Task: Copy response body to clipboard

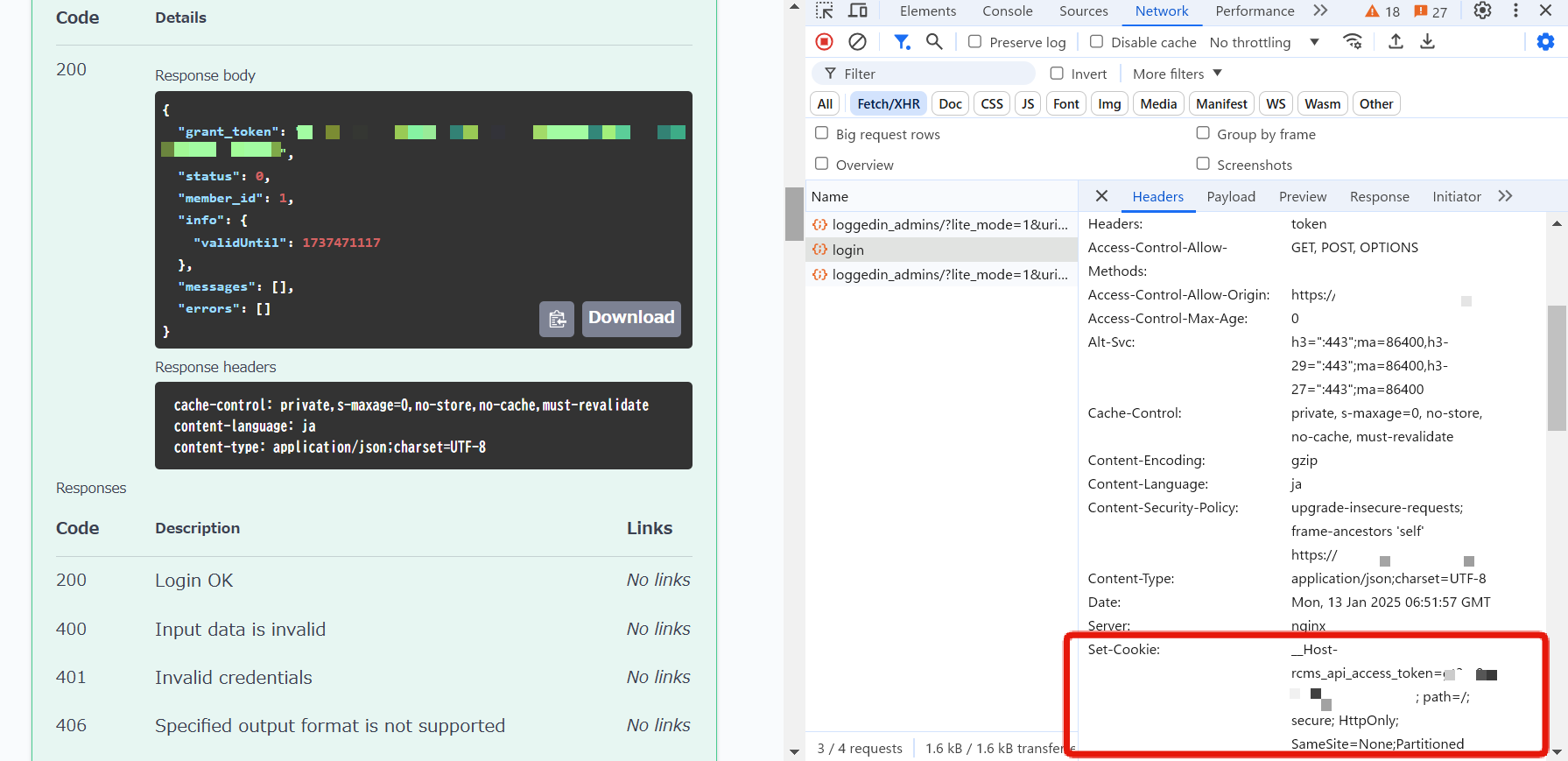Action: click(557, 319)
